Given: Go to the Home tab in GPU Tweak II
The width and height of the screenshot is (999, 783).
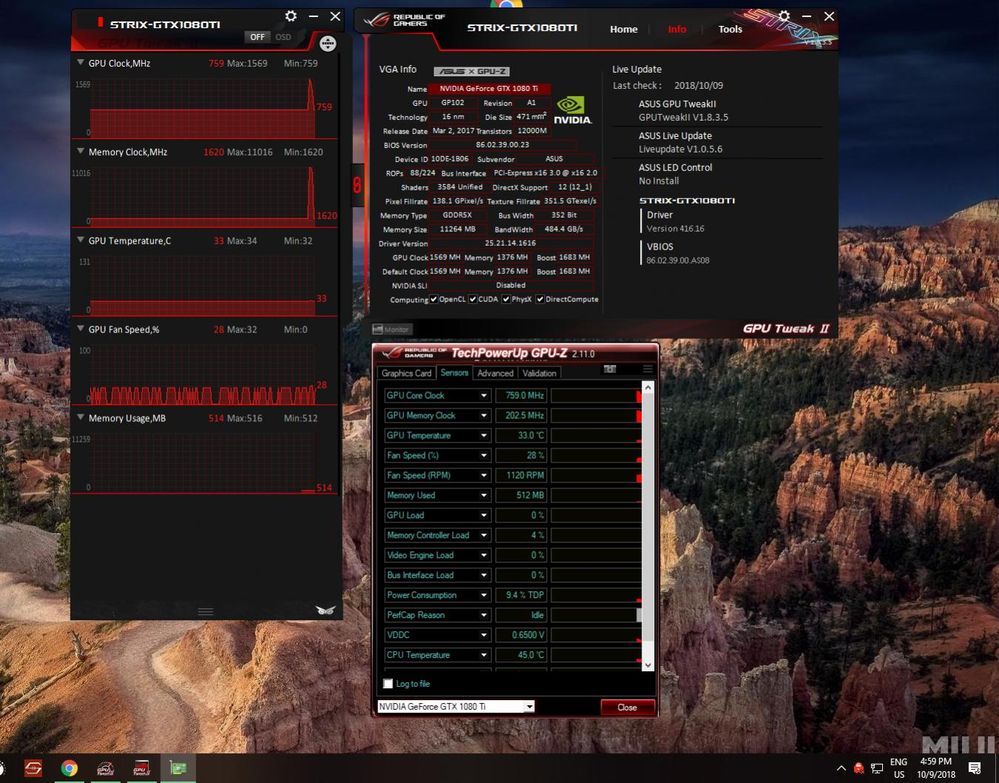Looking at the screenshot, I should tap(623, 29).
